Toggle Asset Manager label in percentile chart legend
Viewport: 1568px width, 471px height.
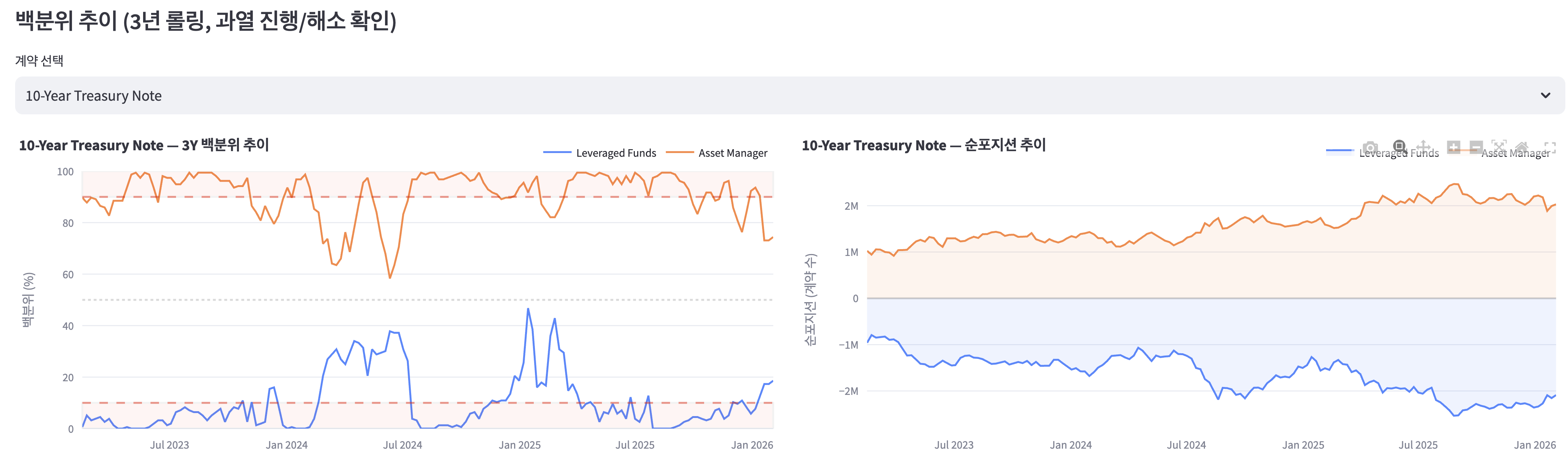point(732,153)
